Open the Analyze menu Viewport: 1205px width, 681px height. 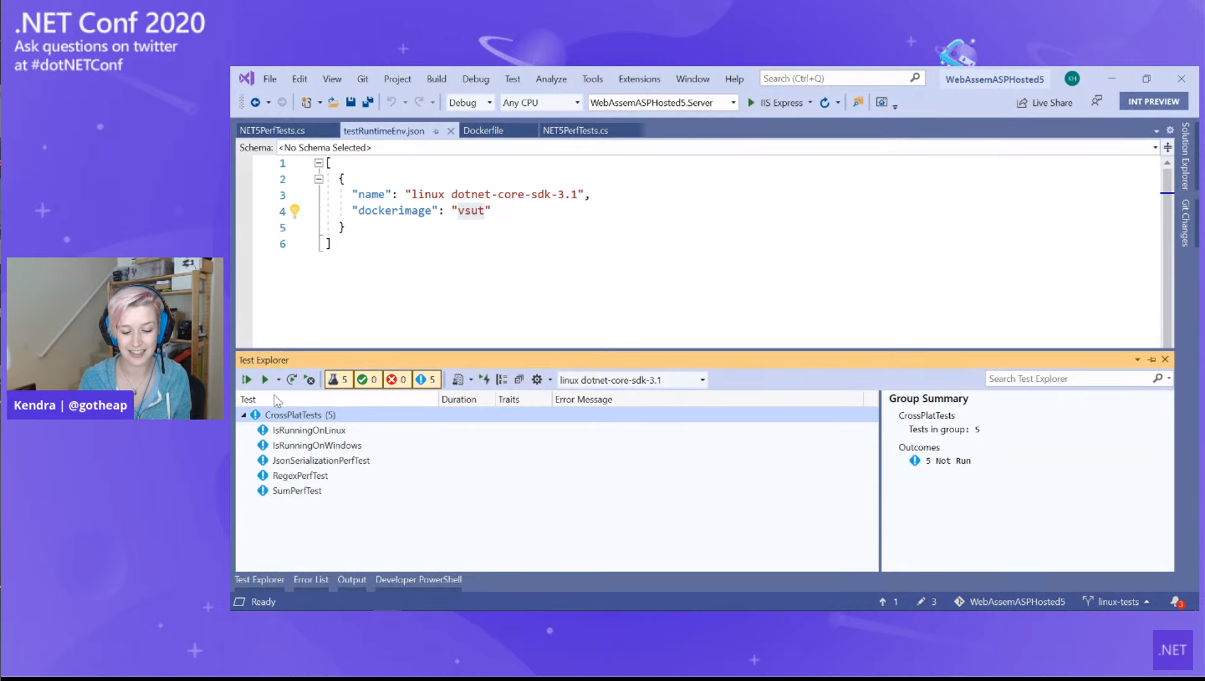click(551, 79)
